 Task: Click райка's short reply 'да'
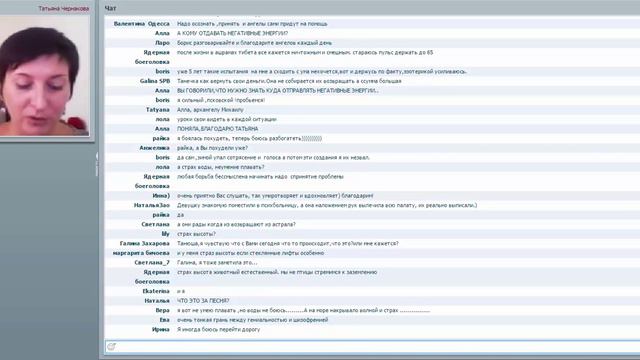tap(180, 215)
